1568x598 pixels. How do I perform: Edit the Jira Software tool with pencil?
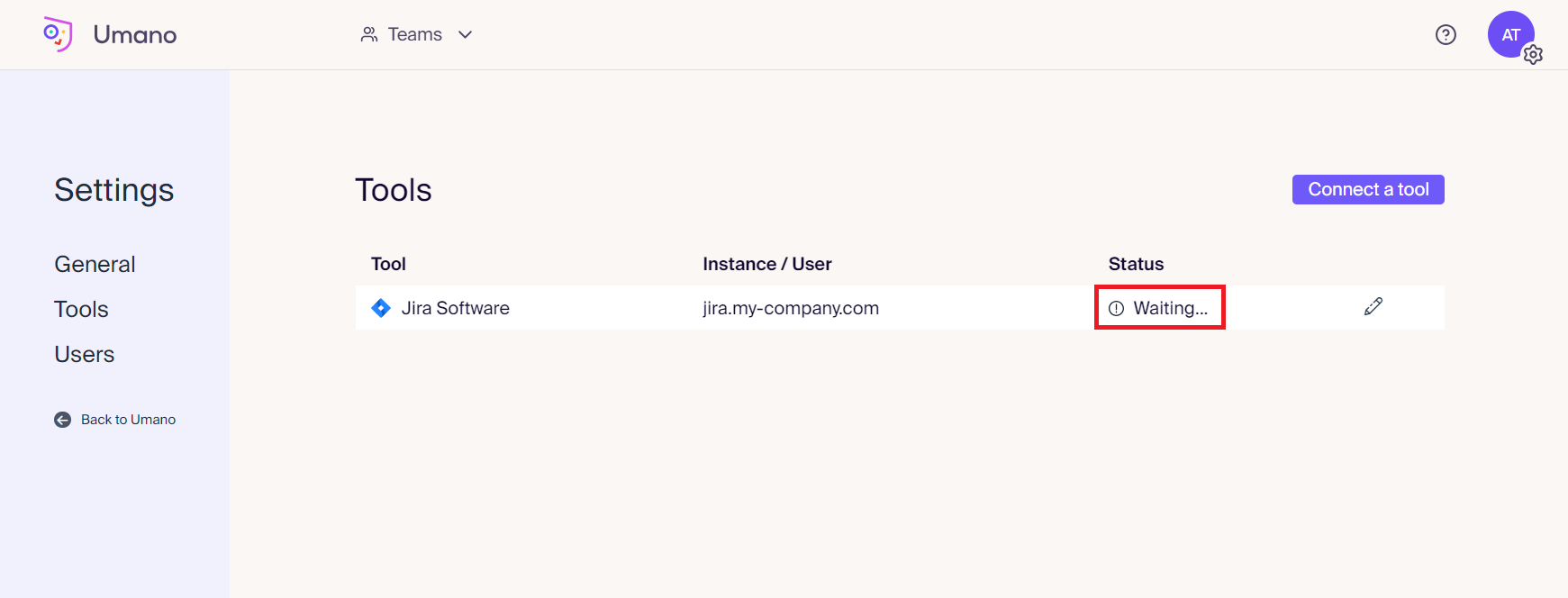pyautogui.click(x=1373, y=307)
